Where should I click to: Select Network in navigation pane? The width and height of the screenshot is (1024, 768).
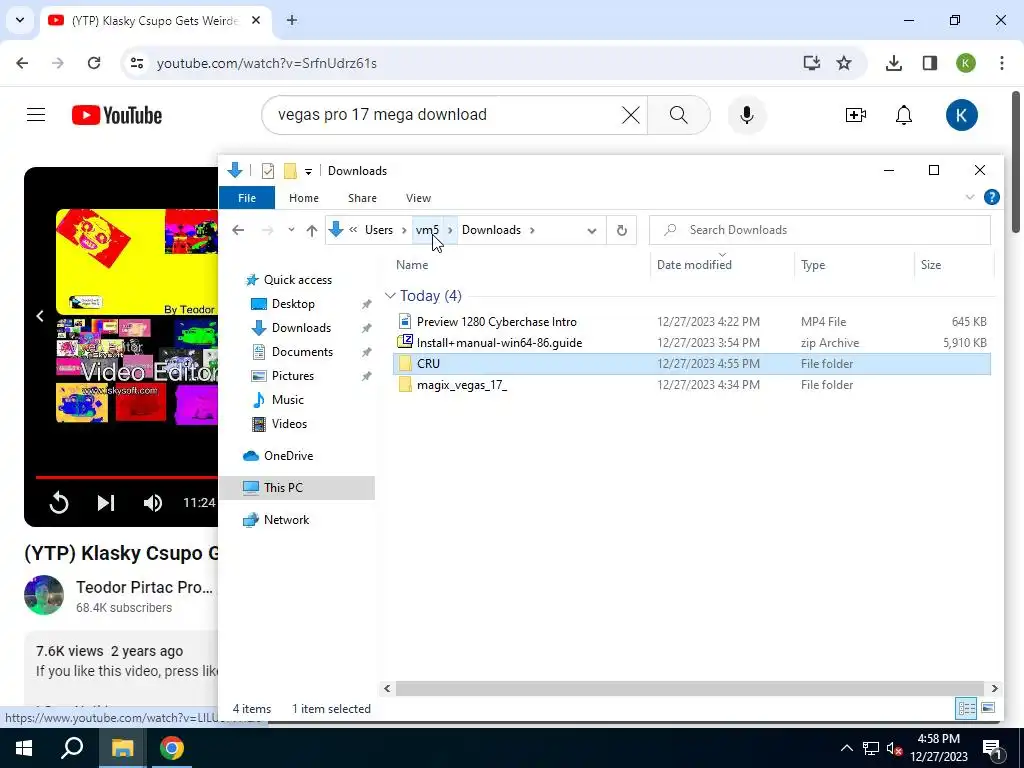pyautogui.click(x=286, y=520)
